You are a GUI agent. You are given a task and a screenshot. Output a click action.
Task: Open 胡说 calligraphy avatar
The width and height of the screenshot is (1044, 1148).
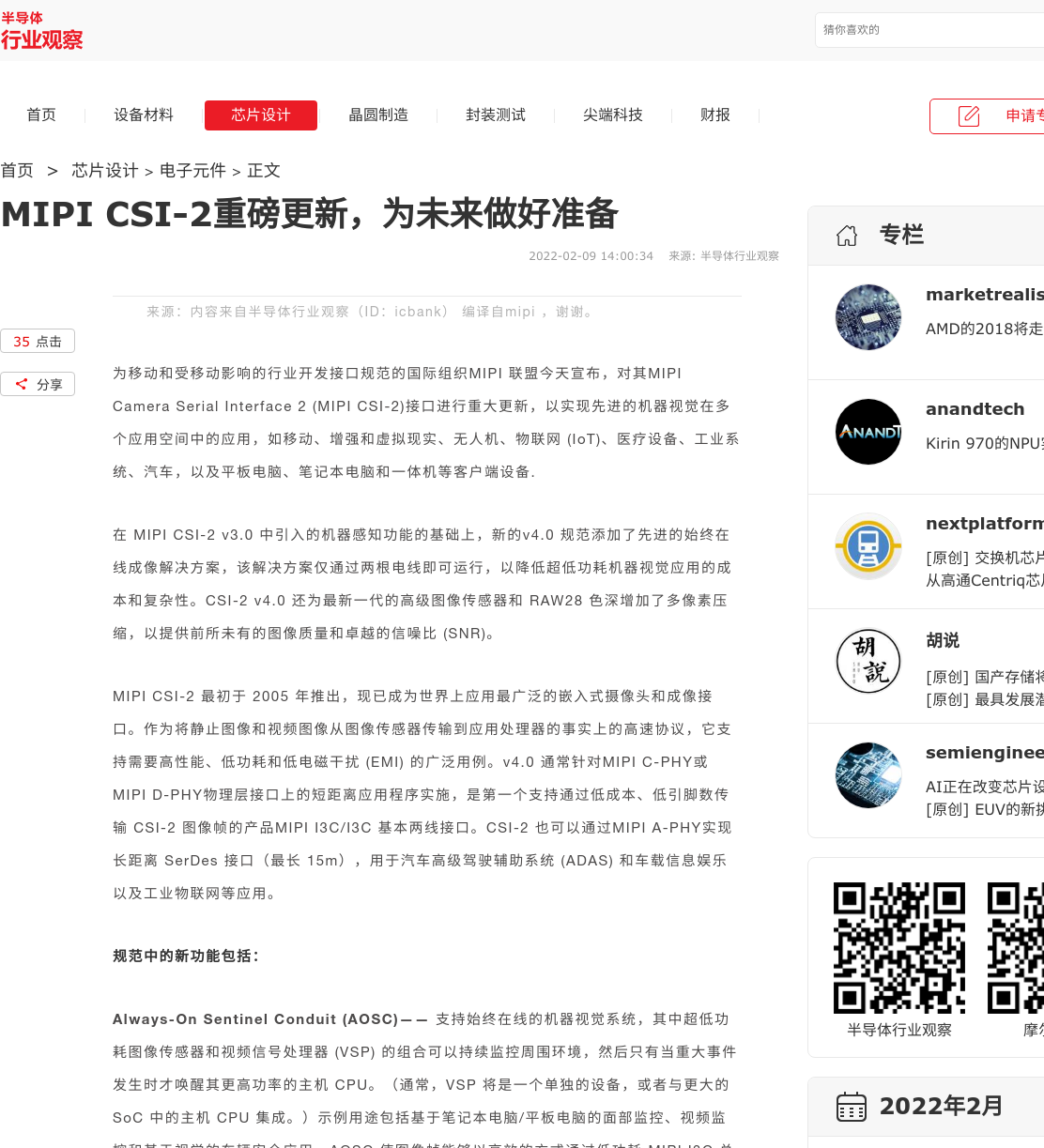click(868, 661)
